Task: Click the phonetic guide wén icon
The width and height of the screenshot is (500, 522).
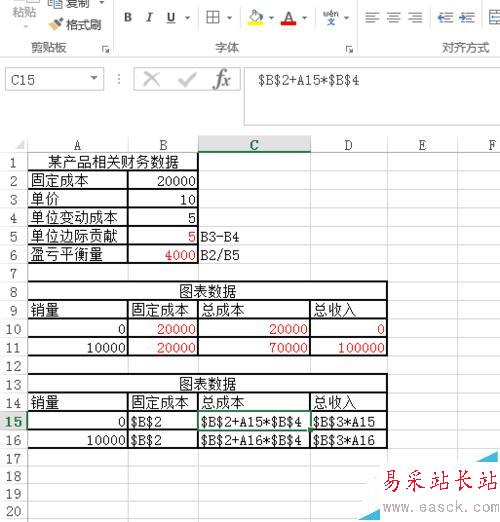Action: click(330, 17)
